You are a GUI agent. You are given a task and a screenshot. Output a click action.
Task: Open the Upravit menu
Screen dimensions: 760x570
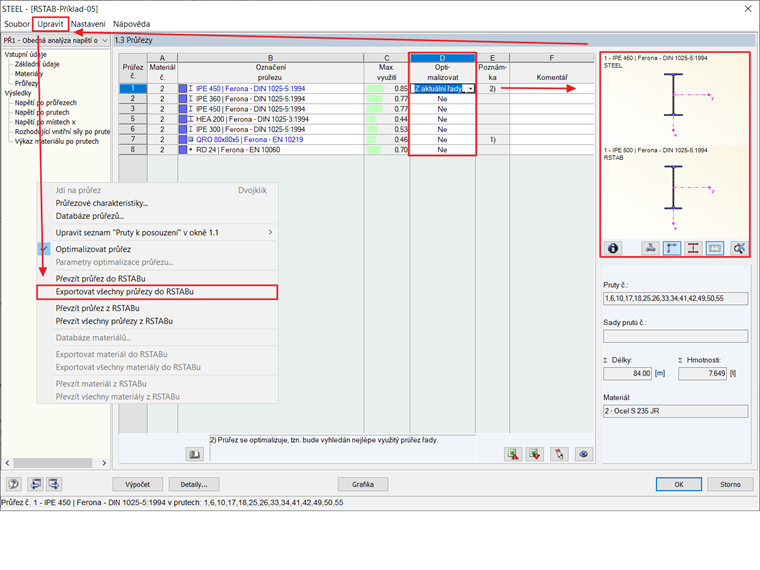point(50,24)
